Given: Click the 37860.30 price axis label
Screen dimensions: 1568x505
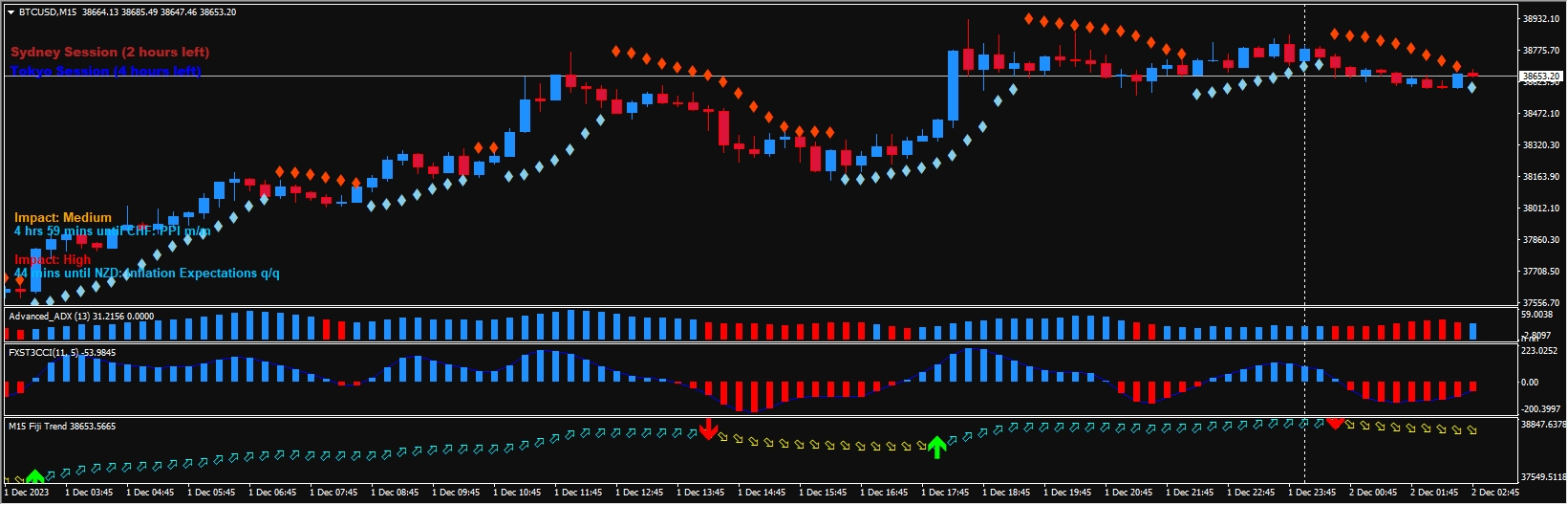Looking at the screenshot, I should tap(1541, 240).
